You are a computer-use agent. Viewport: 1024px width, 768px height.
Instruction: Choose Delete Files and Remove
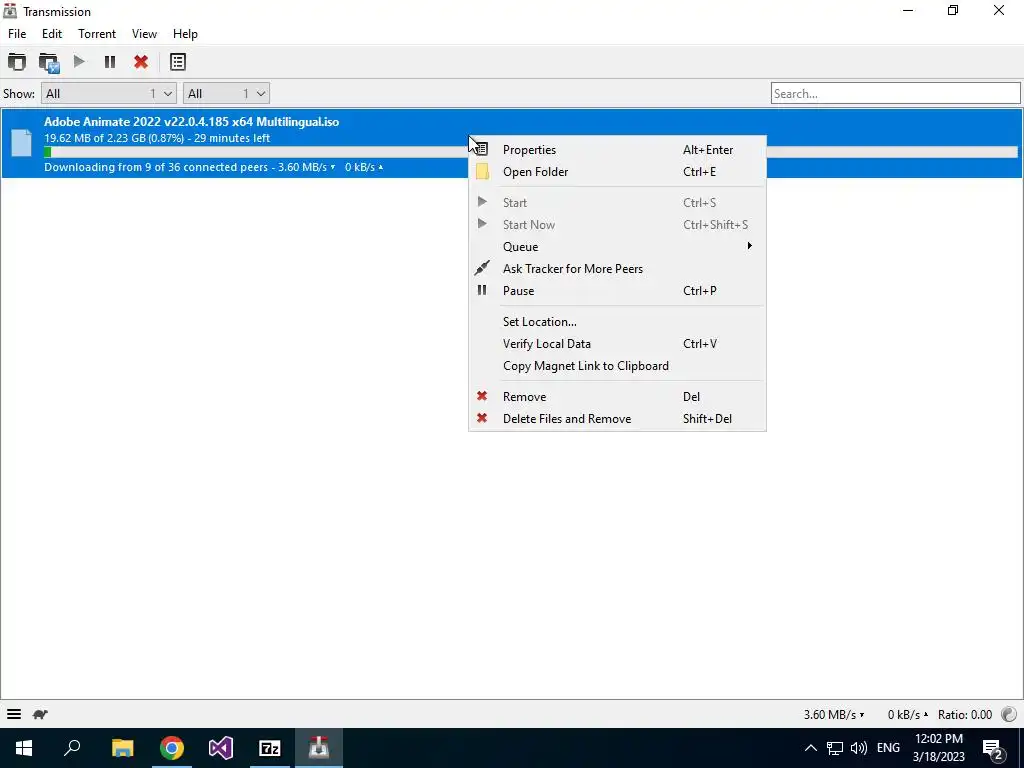click(x=617, y=419)
